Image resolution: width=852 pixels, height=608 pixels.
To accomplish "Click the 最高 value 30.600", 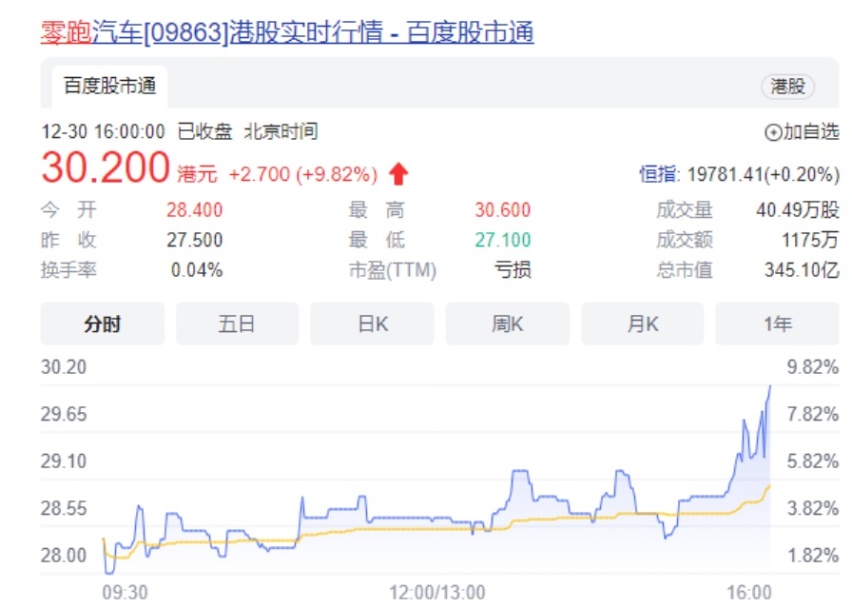I will (503, 210).
